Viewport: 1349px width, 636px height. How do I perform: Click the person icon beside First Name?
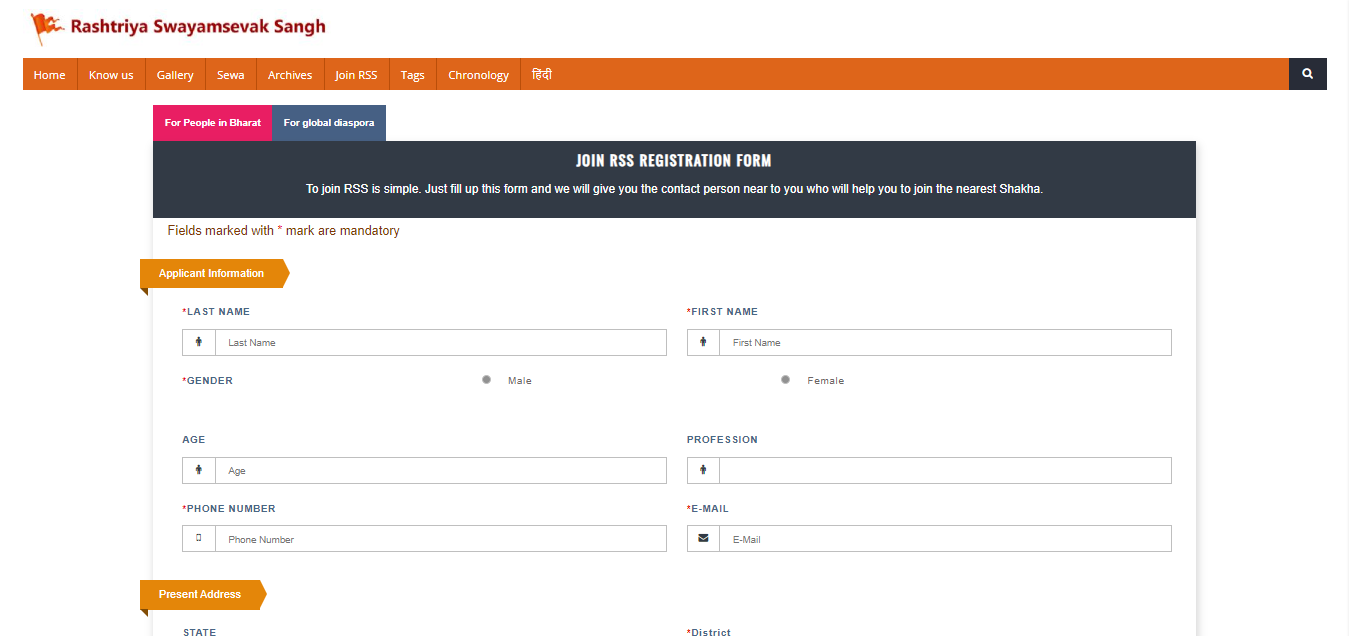pos(703,342)
